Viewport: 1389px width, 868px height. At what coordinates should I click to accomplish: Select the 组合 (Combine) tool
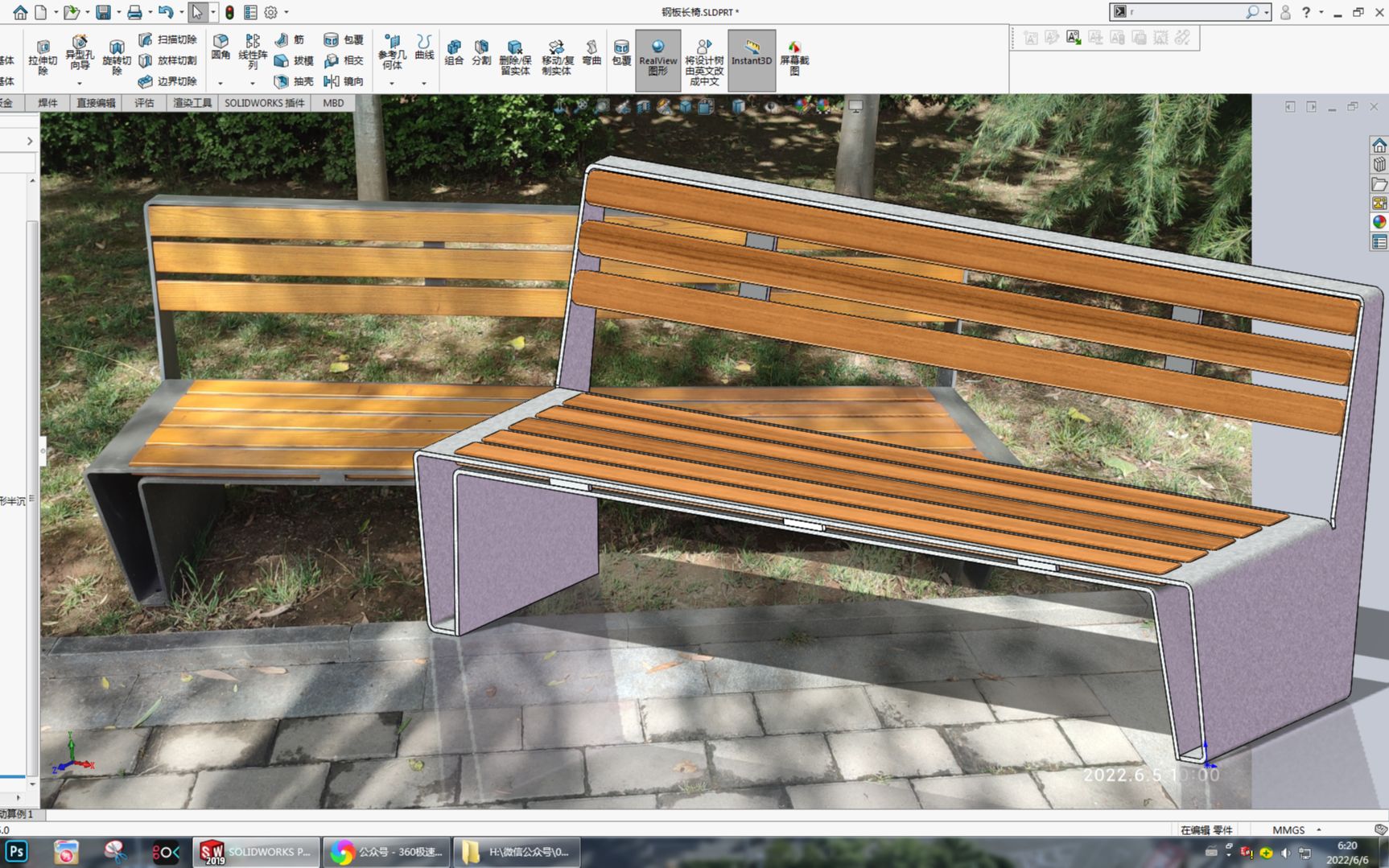tap(454, 52)
